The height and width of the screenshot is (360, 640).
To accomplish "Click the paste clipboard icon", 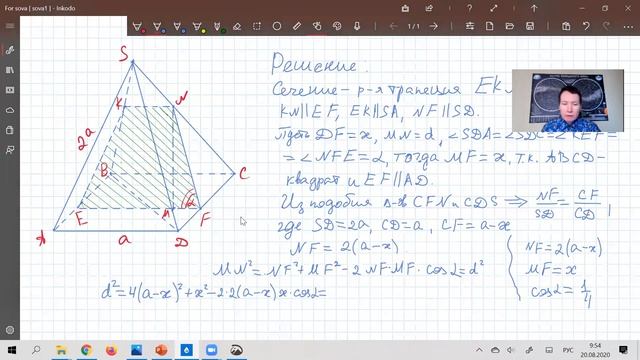I will tap(566, 27).
